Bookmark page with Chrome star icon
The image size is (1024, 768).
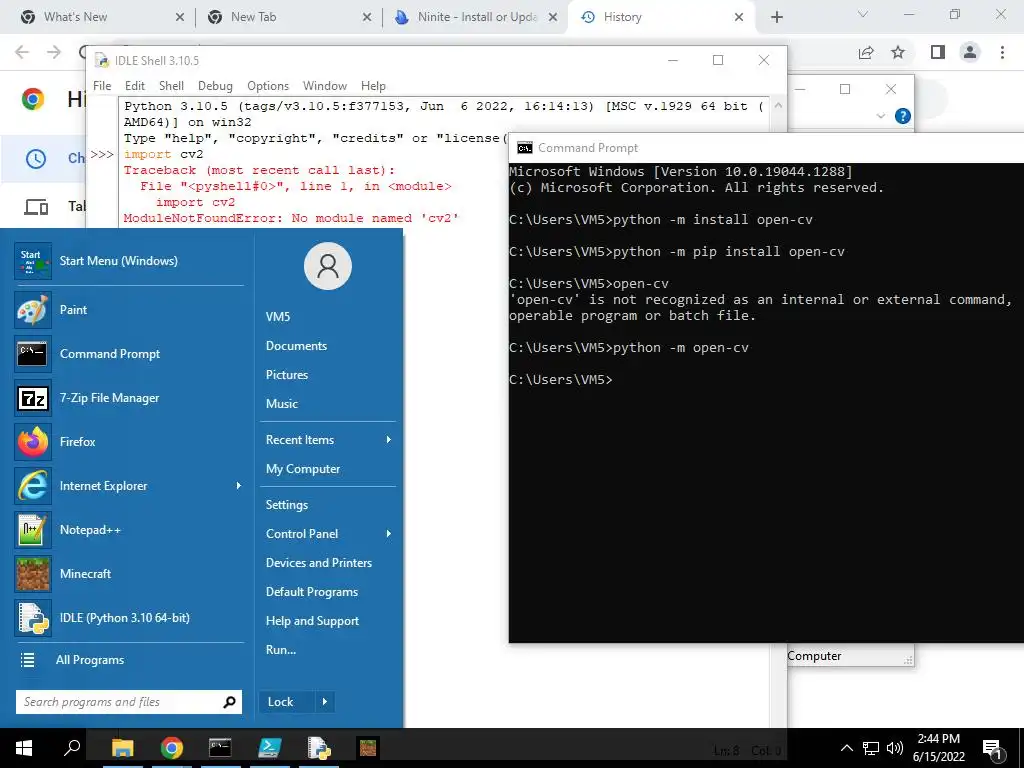[898, 52]
